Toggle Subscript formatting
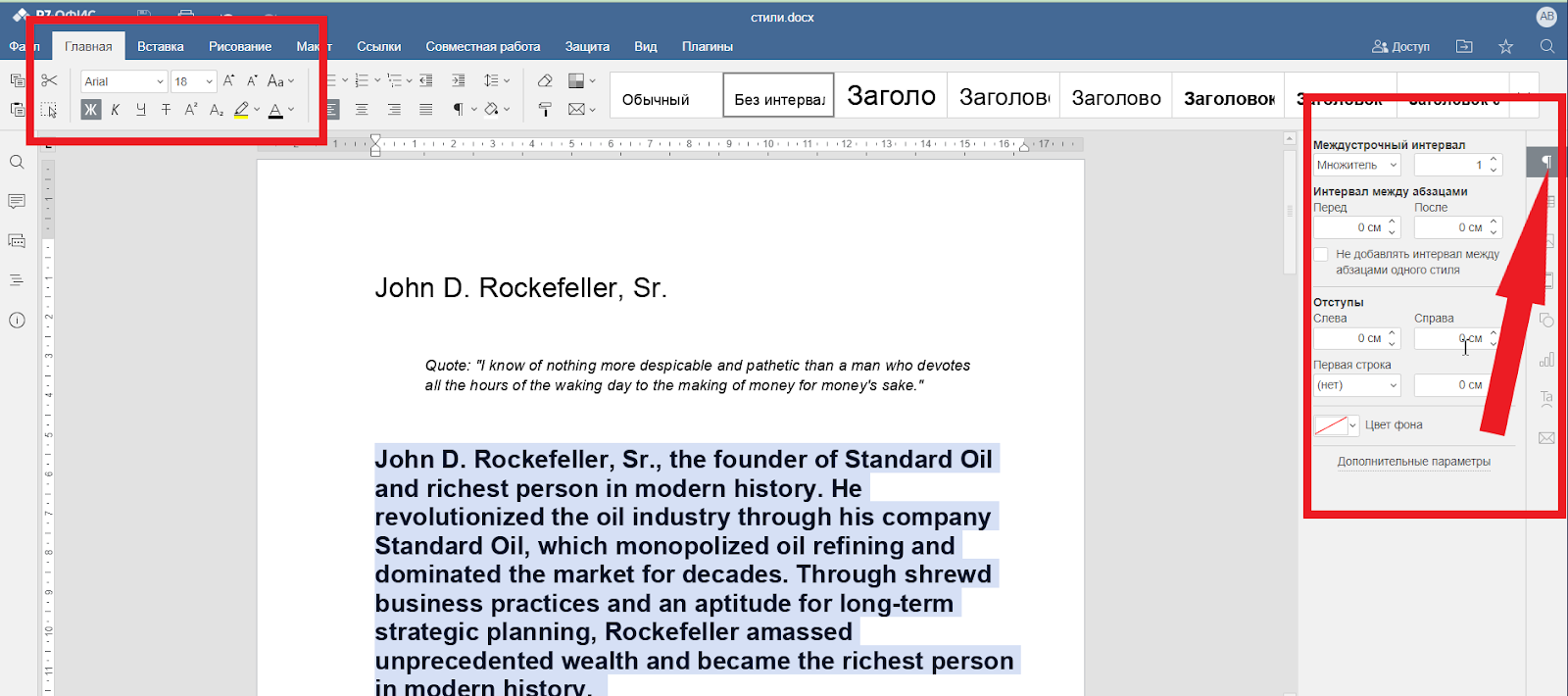This screenshot has height=696, width=1568. (x=217, y=110)
